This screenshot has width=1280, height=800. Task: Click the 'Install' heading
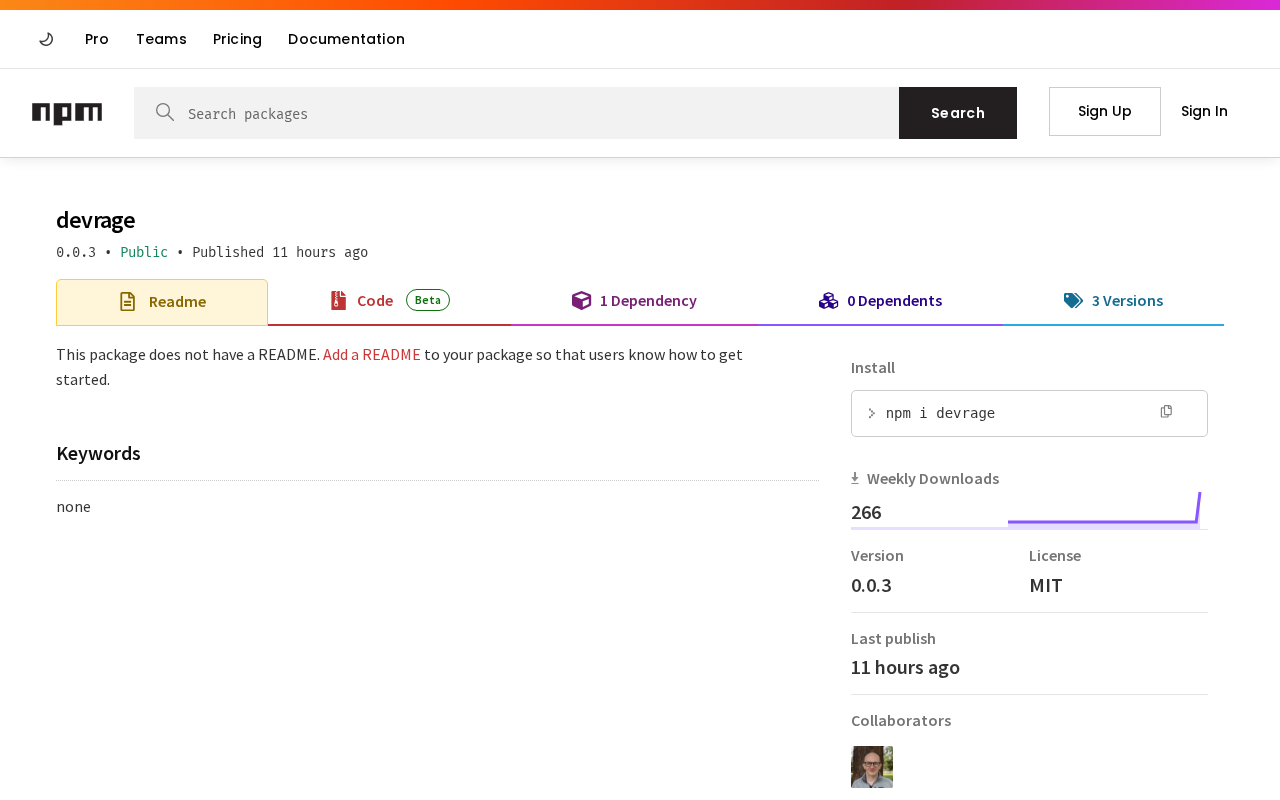click(873, 367)
